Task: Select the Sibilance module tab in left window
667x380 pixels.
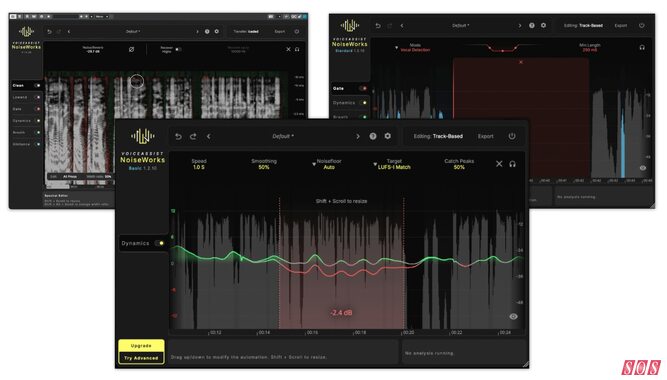Action: click(26, 145)
